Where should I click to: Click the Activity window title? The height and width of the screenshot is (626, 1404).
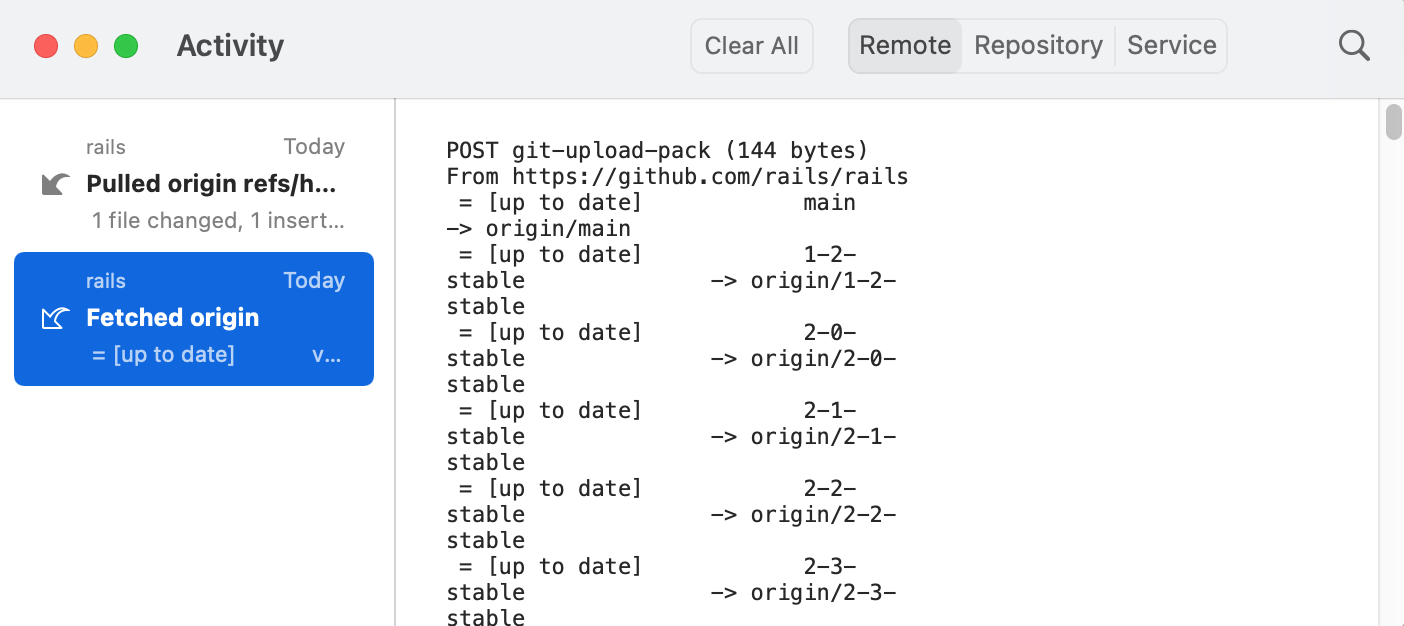(x=230, y=46)
